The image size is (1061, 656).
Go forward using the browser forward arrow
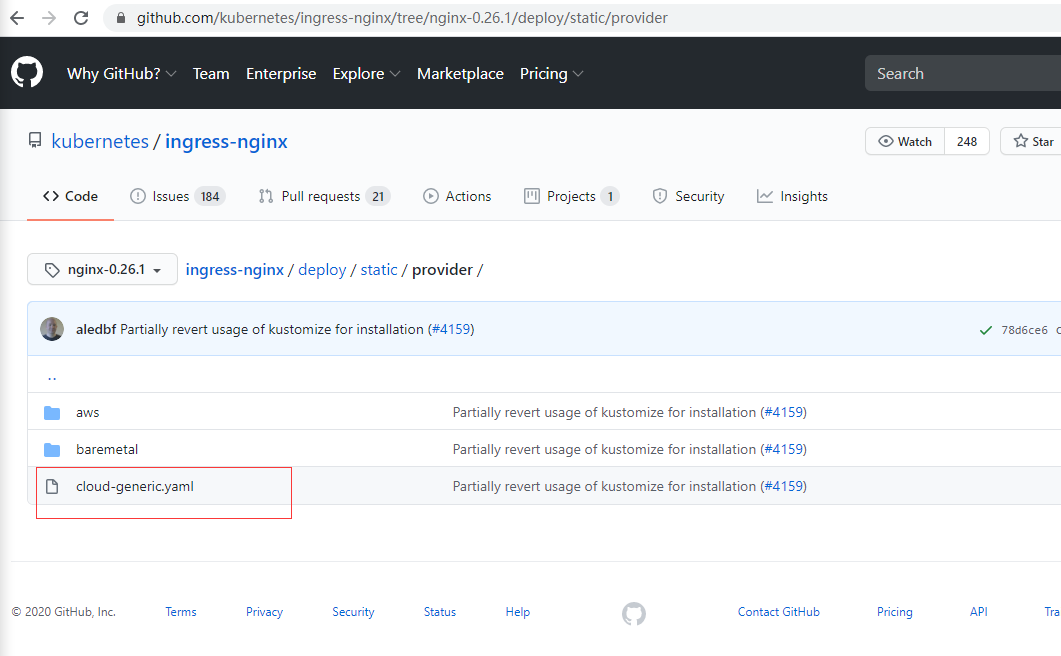(x=49, y=18)
